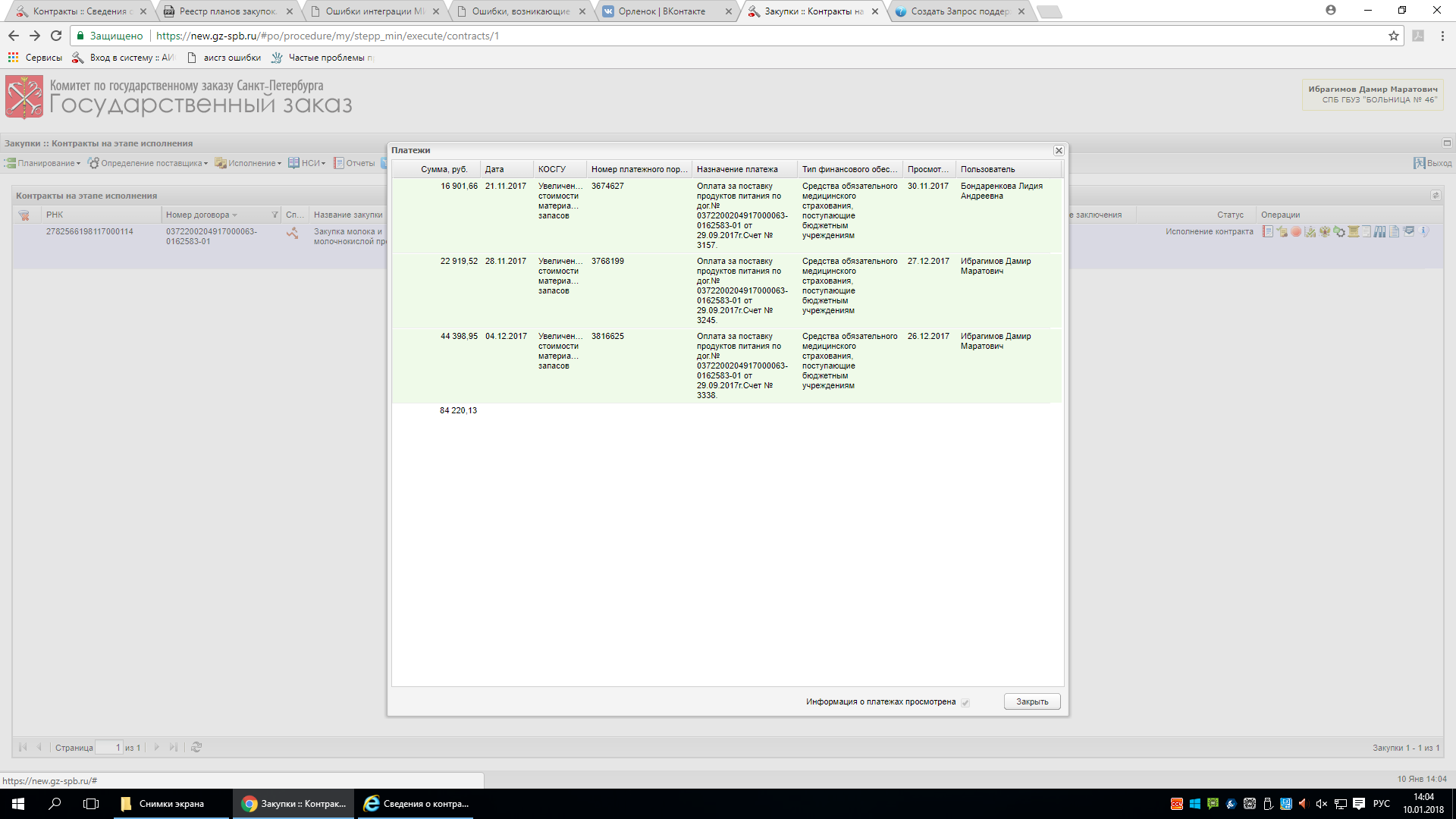Click the scroll document operation icon
This screenshot has width=1456, height=819.
tap(1354, 231)
